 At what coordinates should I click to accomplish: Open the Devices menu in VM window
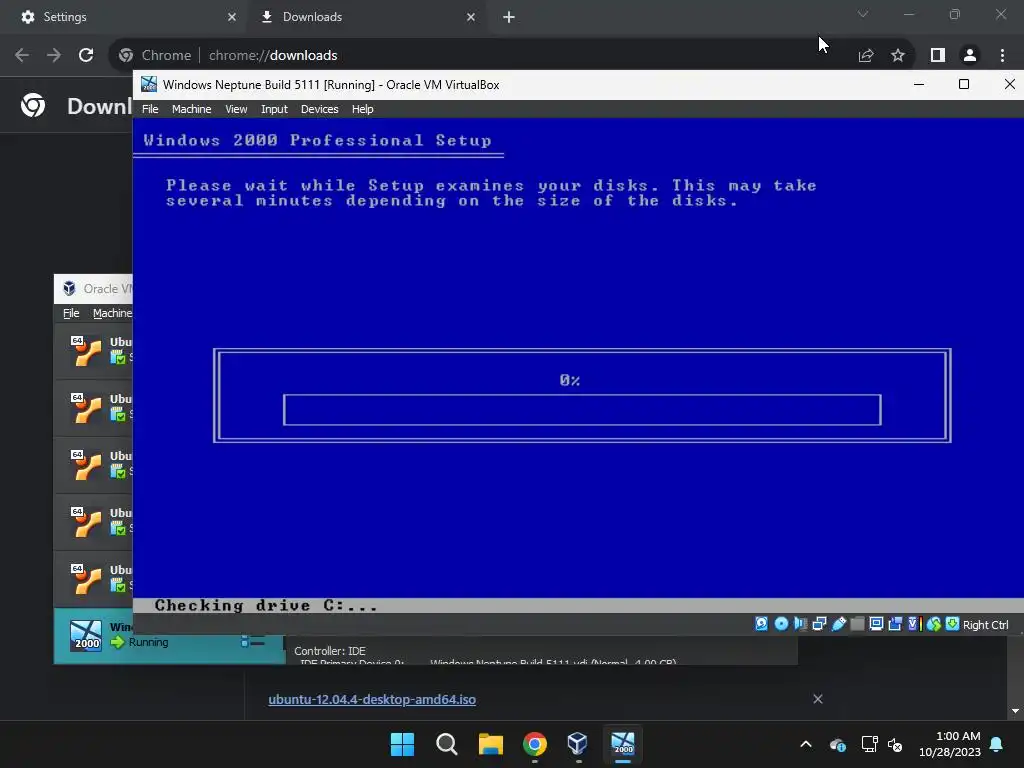[x=319, y=109]
